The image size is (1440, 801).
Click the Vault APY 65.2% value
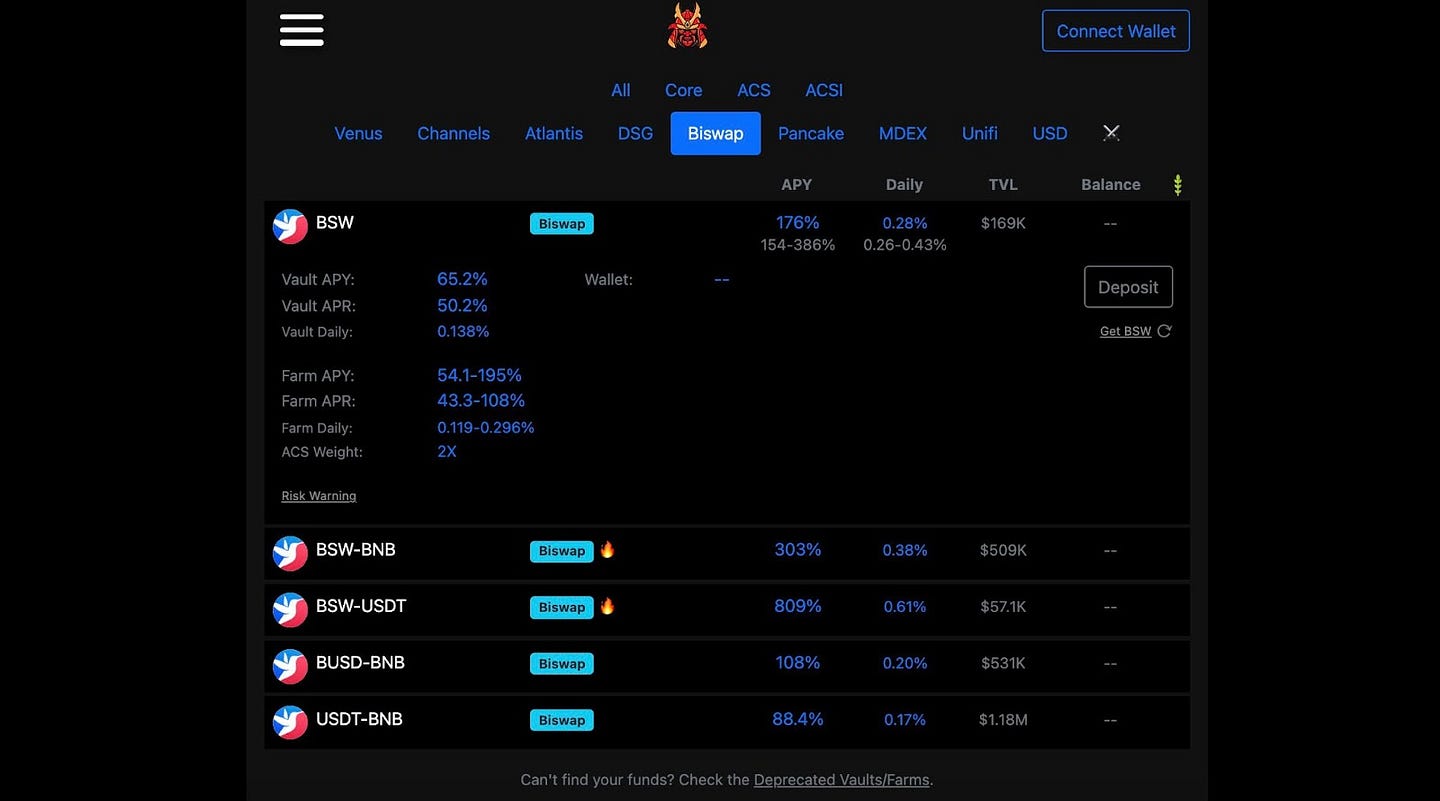coord(462,279)
